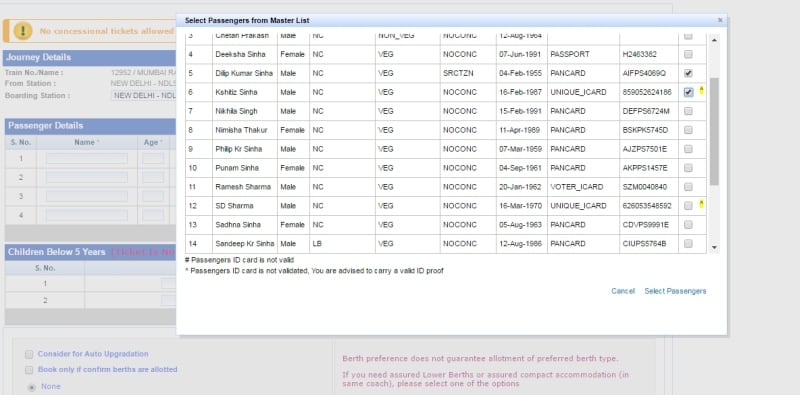The height and width of the screenshot is (395, 800).
Task: Uncheck the Dilip Kumar Sinha checkbox
Action: (688, 73)
